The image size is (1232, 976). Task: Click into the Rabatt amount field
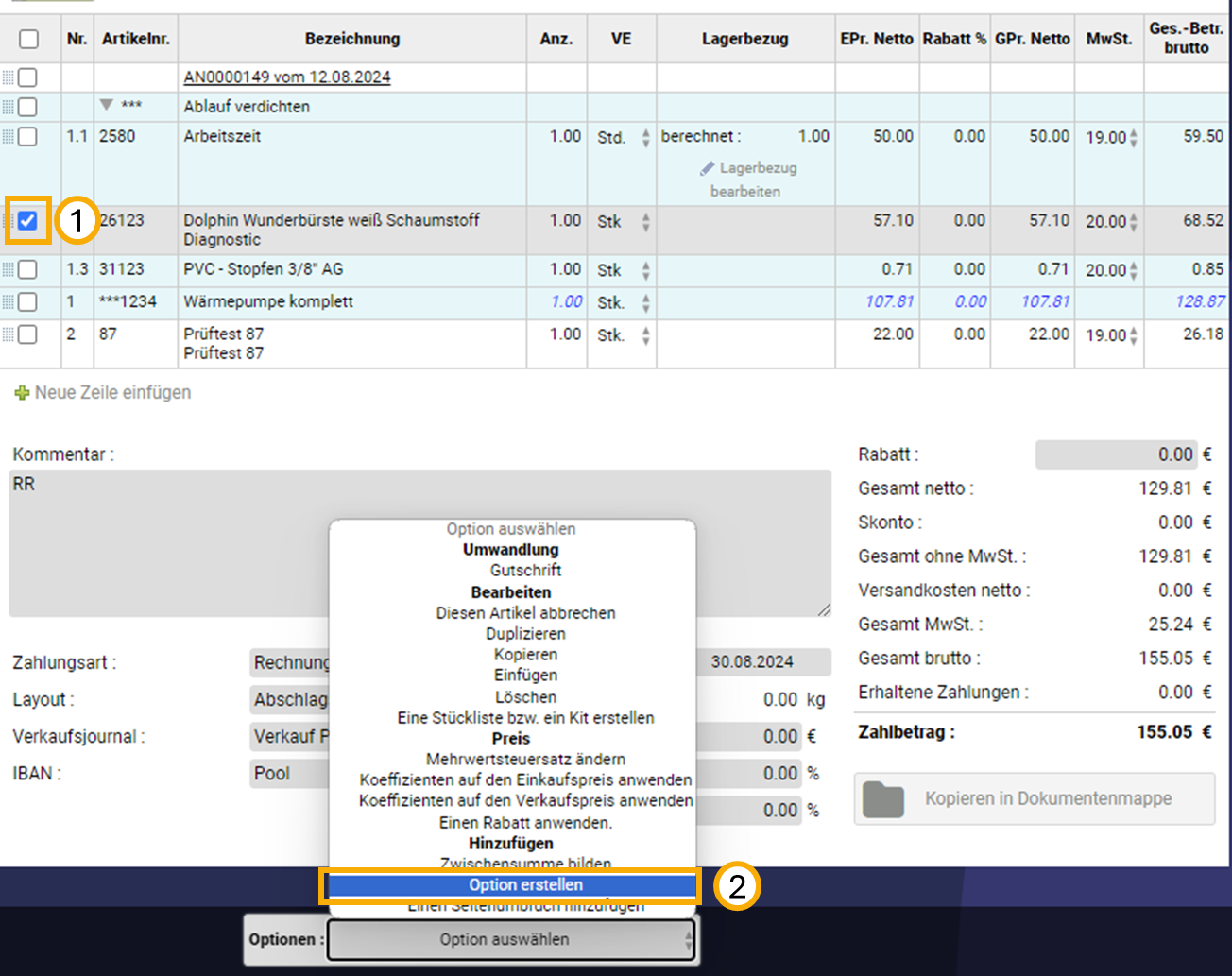click(1116, 454)
